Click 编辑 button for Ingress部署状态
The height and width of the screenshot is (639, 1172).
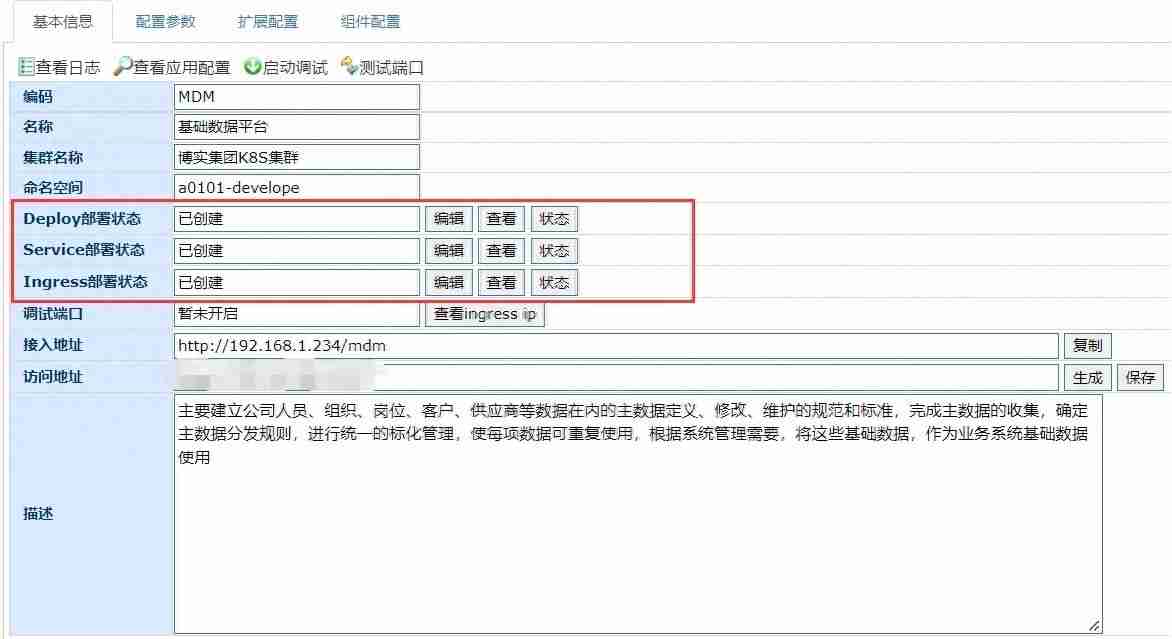[449, 283]
